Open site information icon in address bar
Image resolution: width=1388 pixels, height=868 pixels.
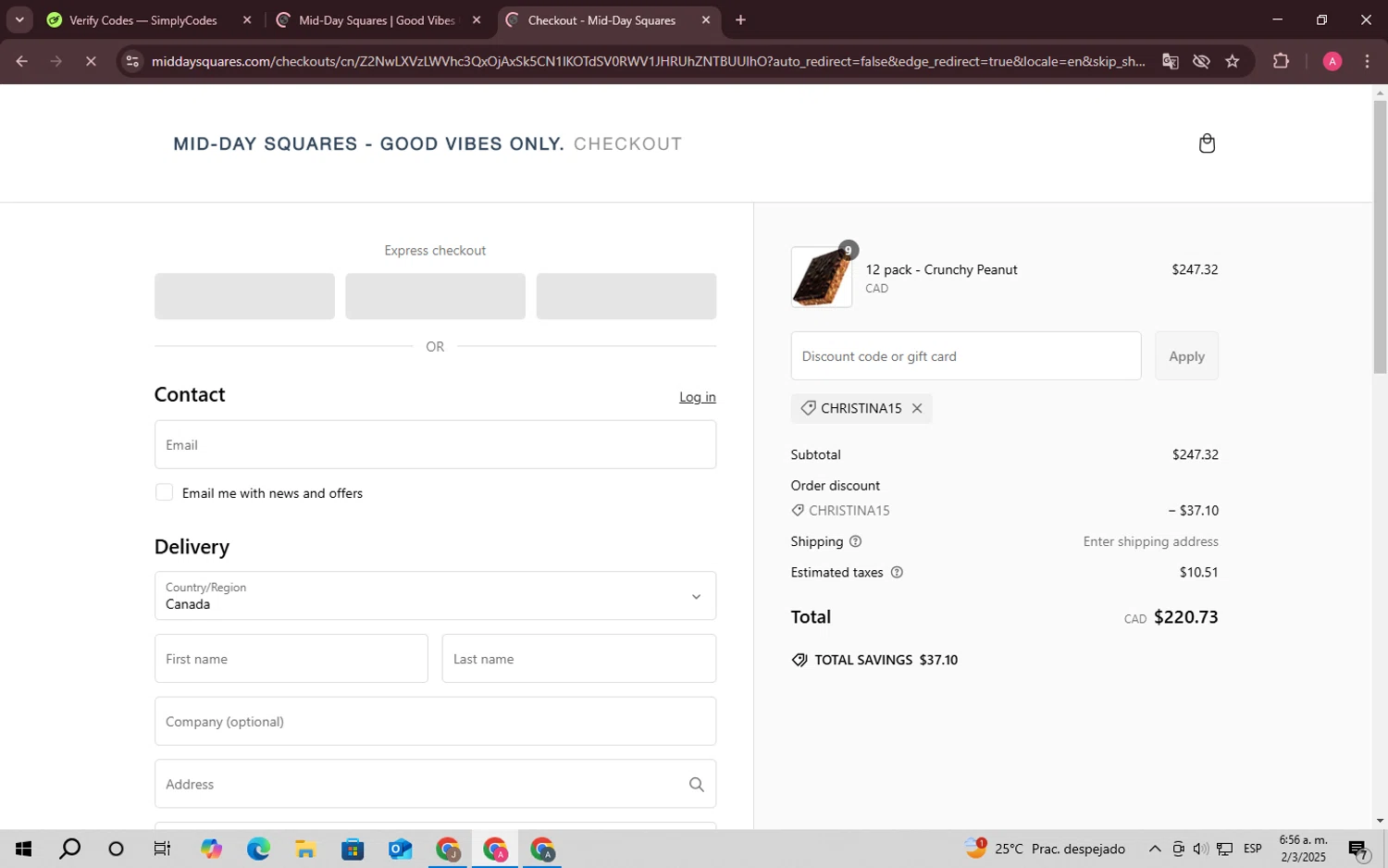tap(132, 61)
